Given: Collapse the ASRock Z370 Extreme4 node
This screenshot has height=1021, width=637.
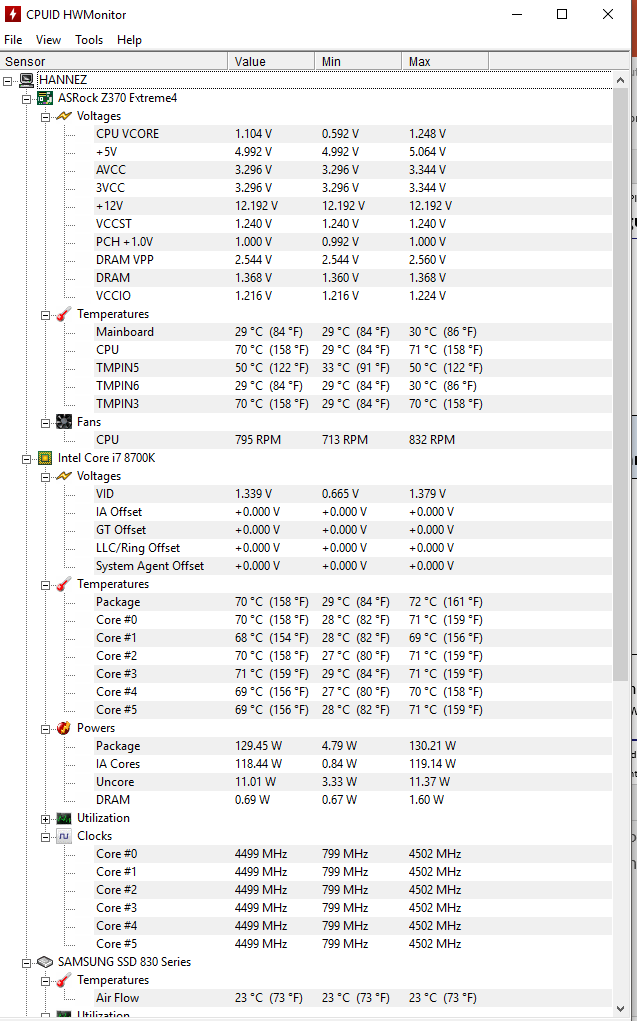Looking at the screenshot, I should [27, 99].
